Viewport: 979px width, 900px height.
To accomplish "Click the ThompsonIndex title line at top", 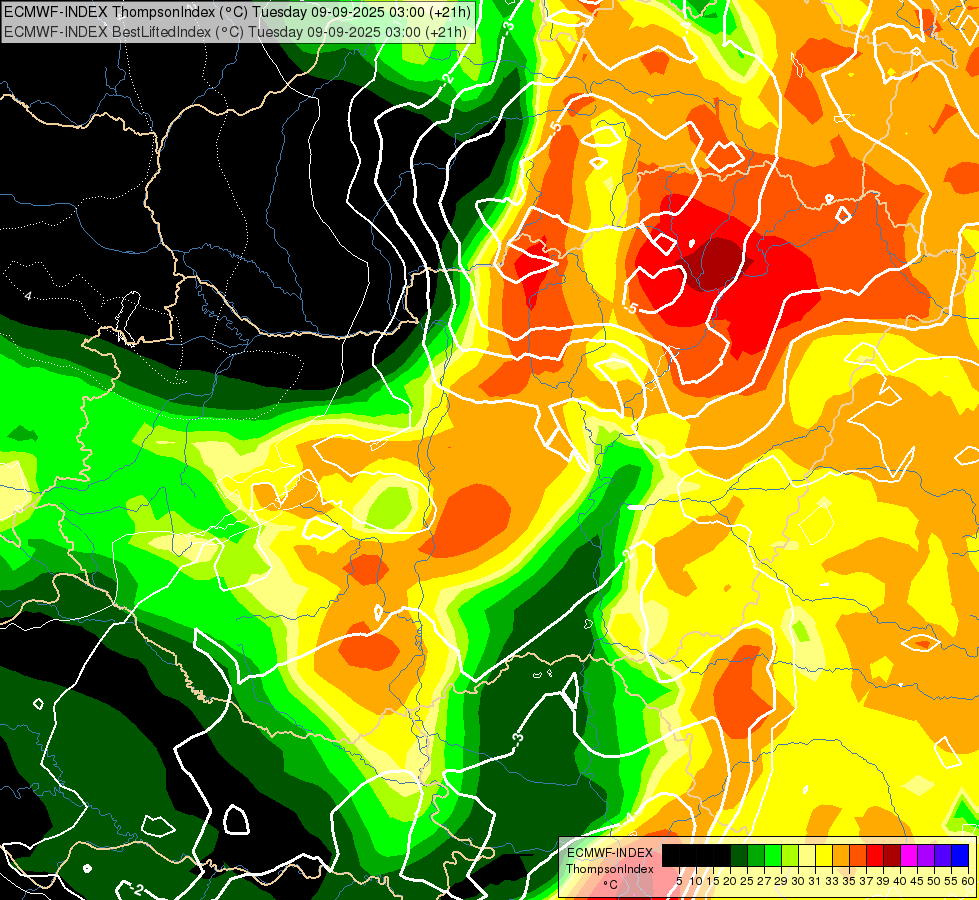I will point(237,11).
